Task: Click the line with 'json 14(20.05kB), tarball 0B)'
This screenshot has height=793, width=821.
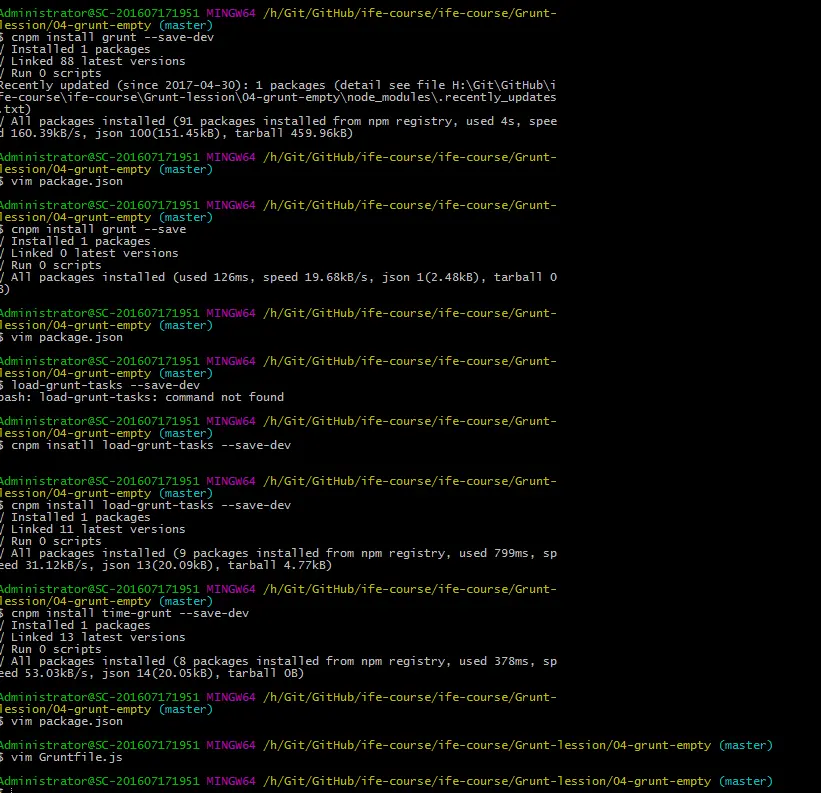Action: click(x=152, y=674)
